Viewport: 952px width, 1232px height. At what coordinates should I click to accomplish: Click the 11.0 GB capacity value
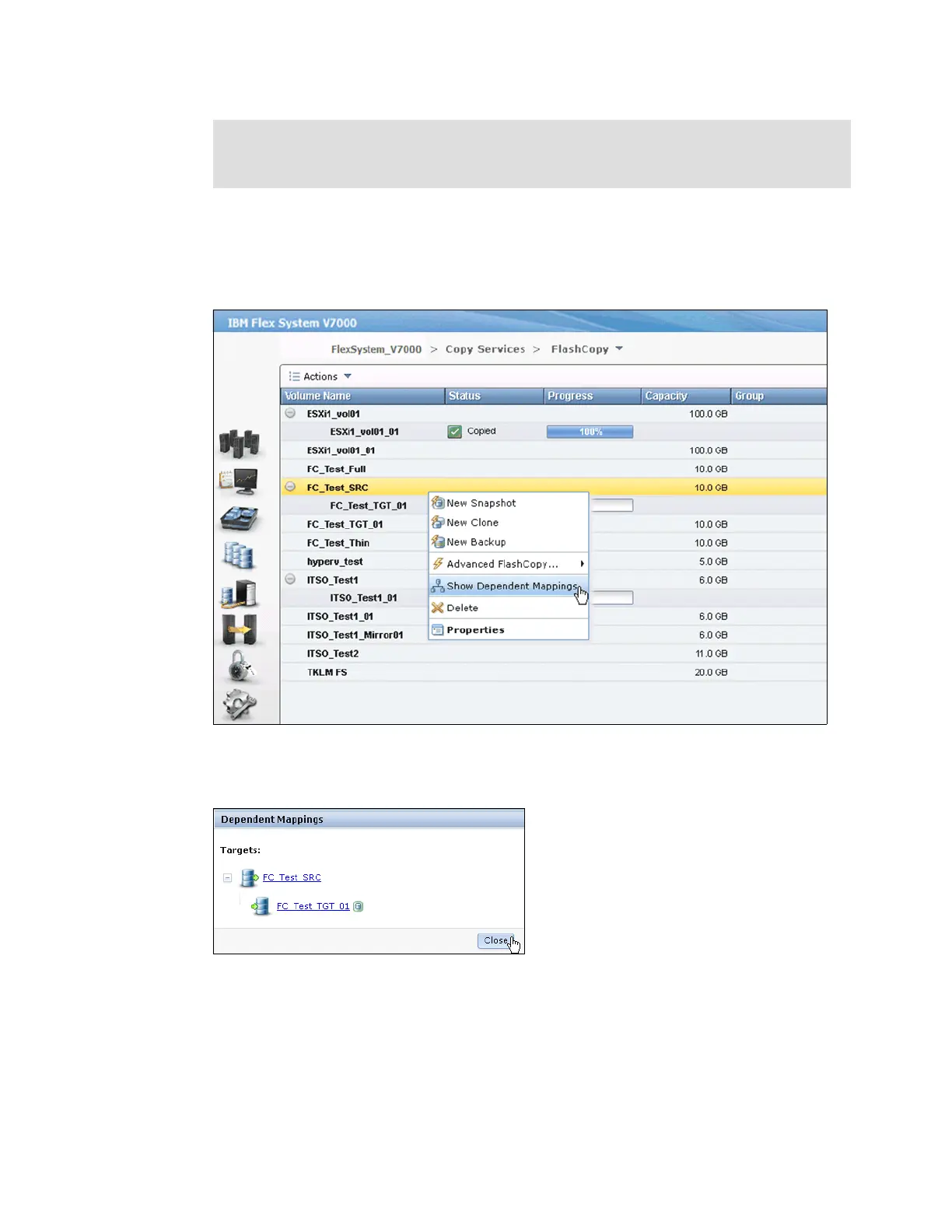pyautogui.click(x=711, y=653)
